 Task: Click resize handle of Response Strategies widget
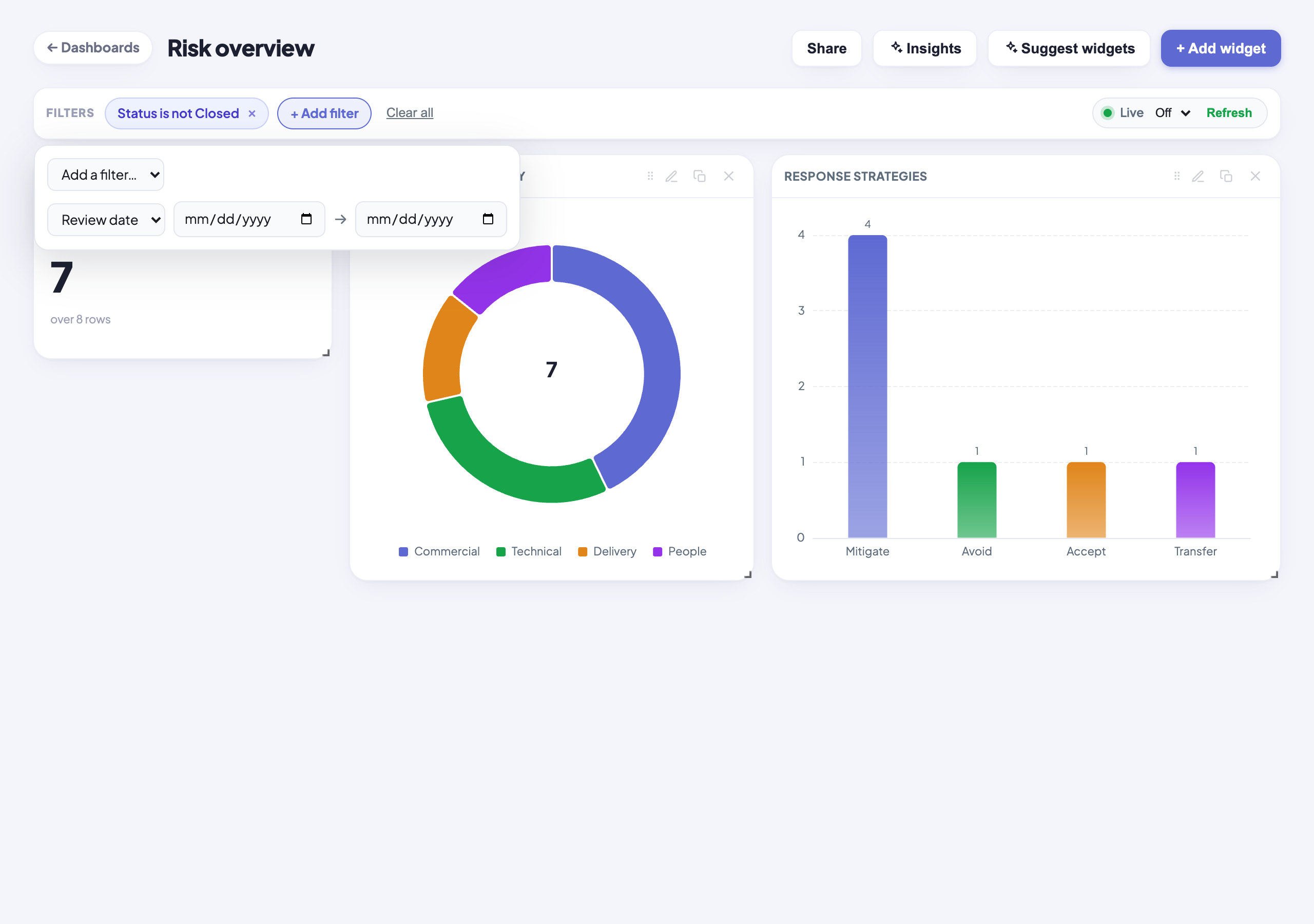[x=1274, y=574]
